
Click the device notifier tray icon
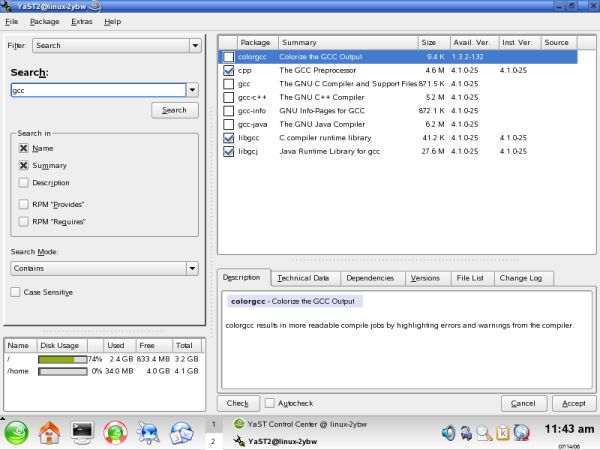tap(466, 433)
